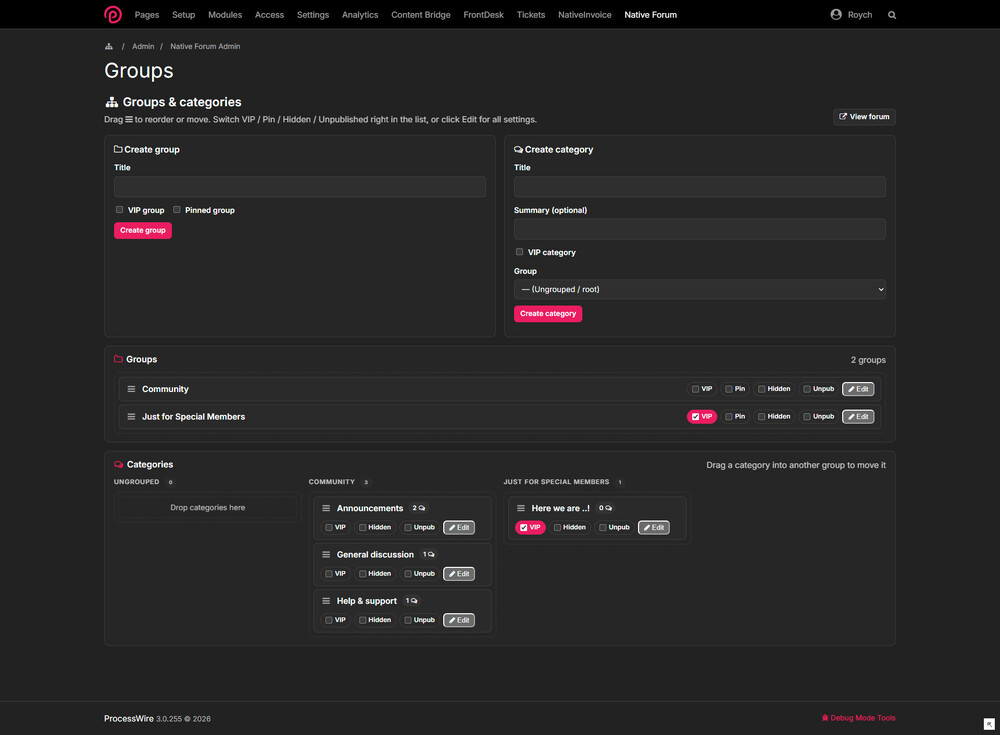Click the Create group button
This screenshot has height=735, width=1000.
coord(143,230)
